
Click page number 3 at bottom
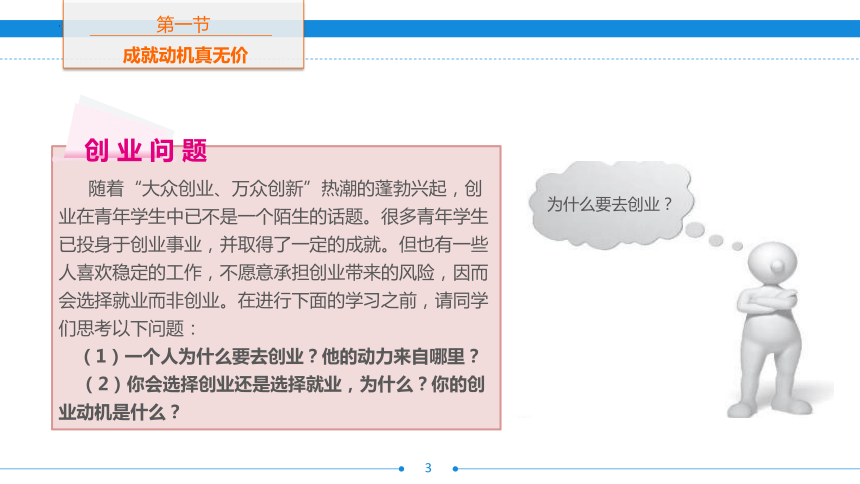pos(428,468)
